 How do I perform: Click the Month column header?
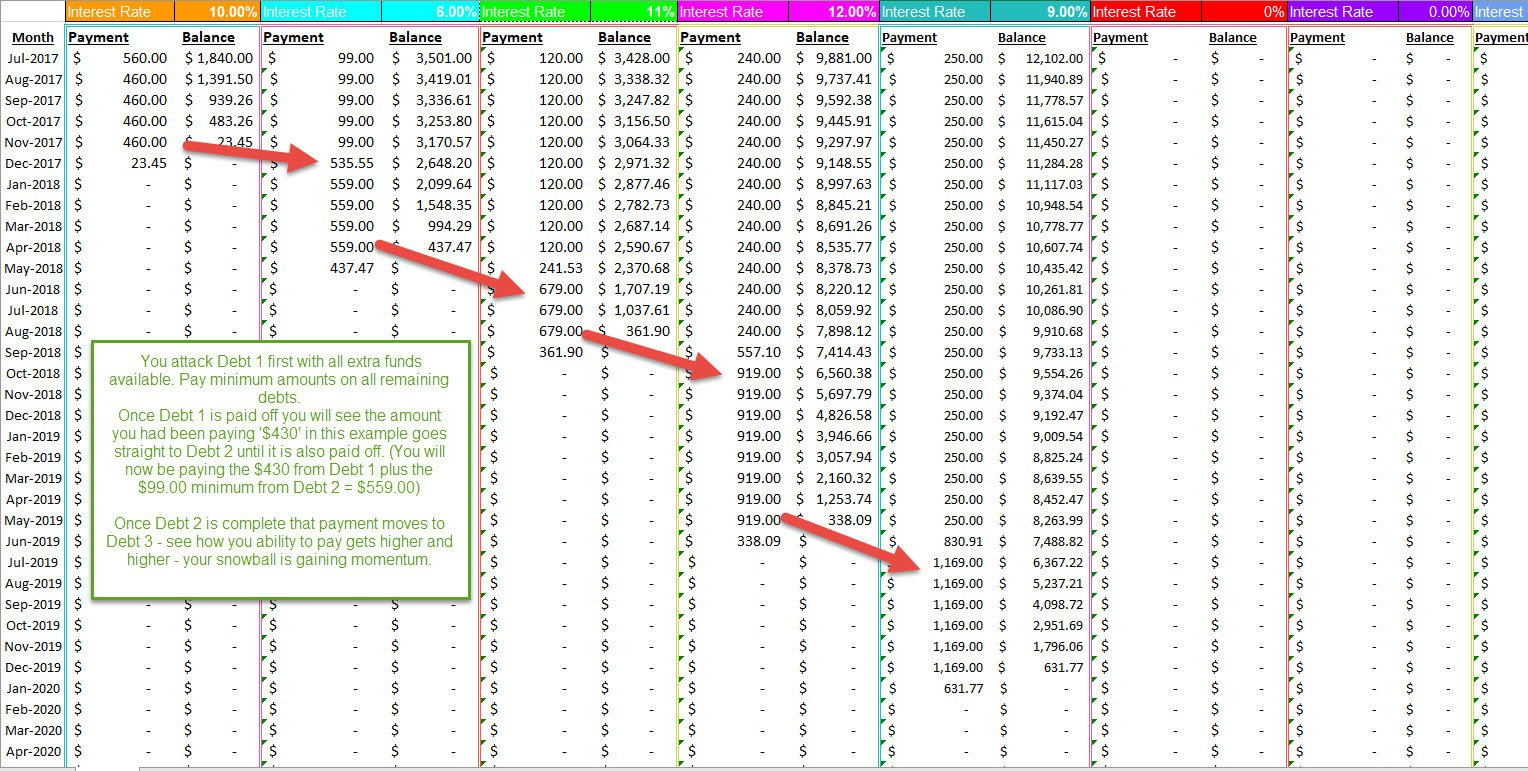point(33,38)
